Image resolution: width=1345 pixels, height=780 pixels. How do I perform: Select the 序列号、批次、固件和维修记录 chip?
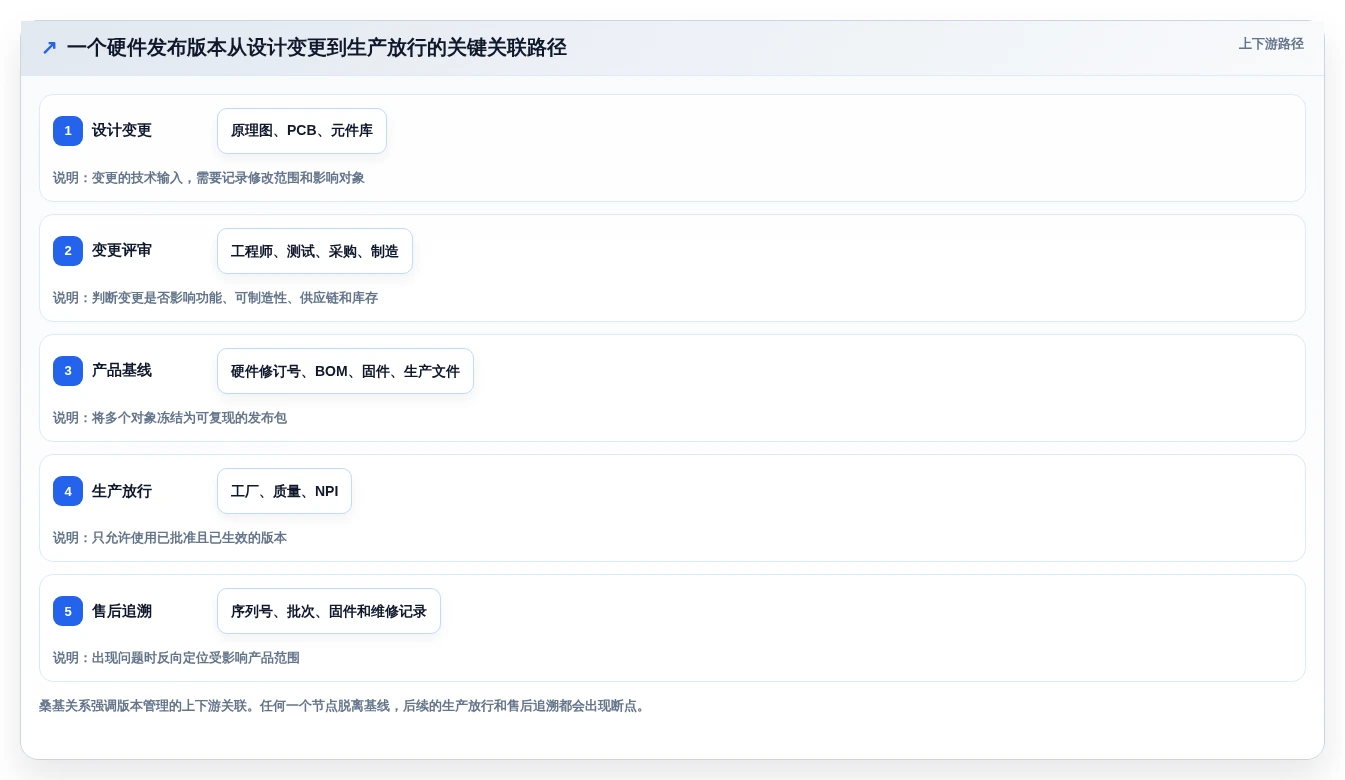coord(329,611)
